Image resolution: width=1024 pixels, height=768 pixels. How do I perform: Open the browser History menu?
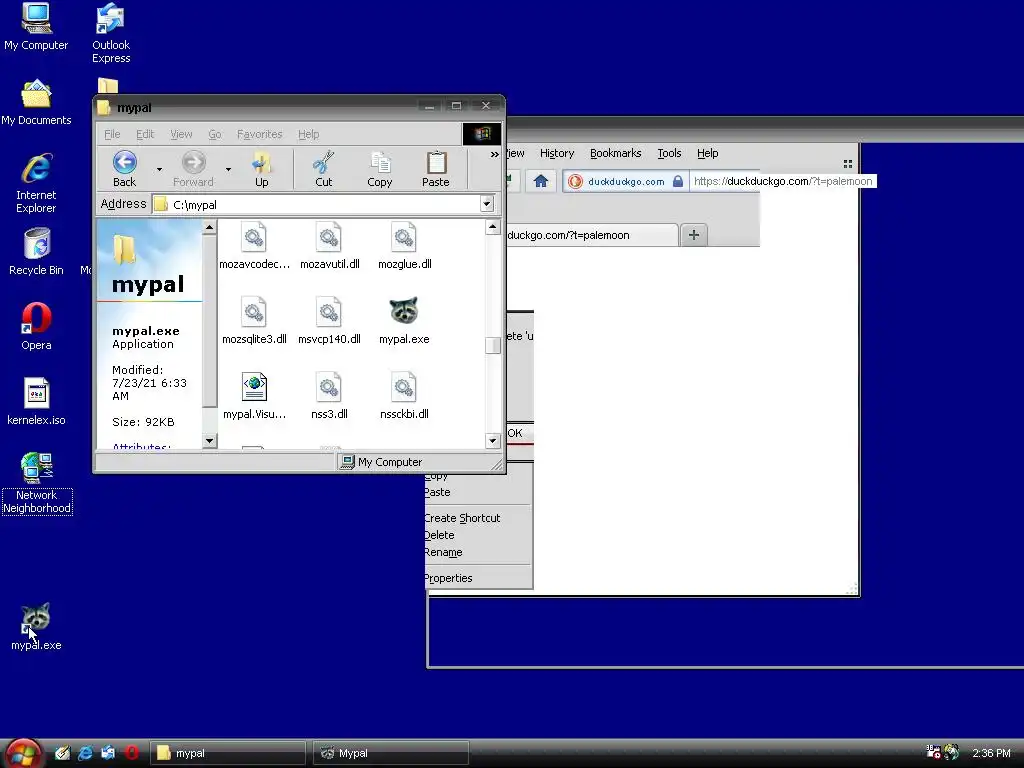556,153
